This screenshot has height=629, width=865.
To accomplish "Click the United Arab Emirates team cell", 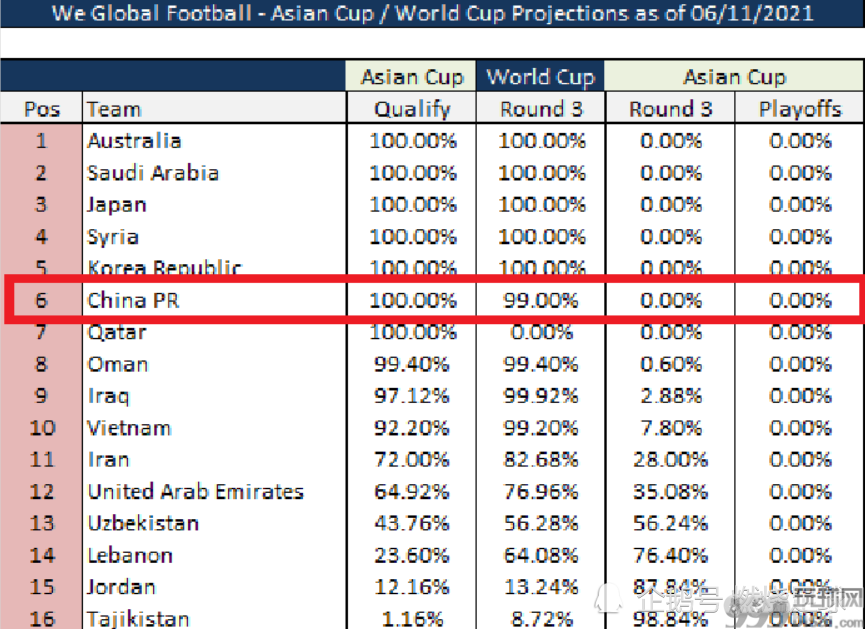I will (215, 491).
